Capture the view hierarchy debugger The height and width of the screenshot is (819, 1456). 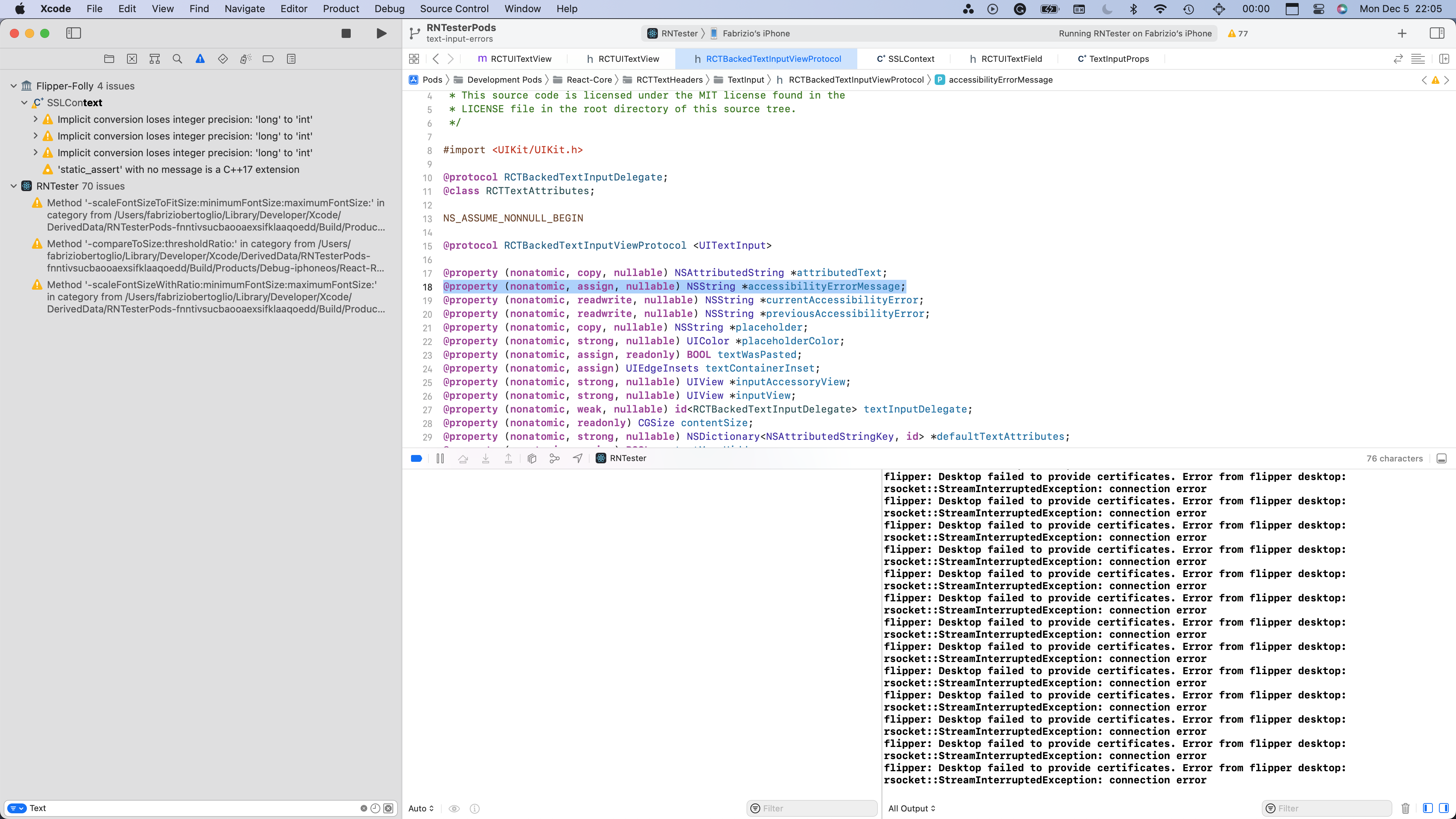pyautogui.click(x=532, y=458)
